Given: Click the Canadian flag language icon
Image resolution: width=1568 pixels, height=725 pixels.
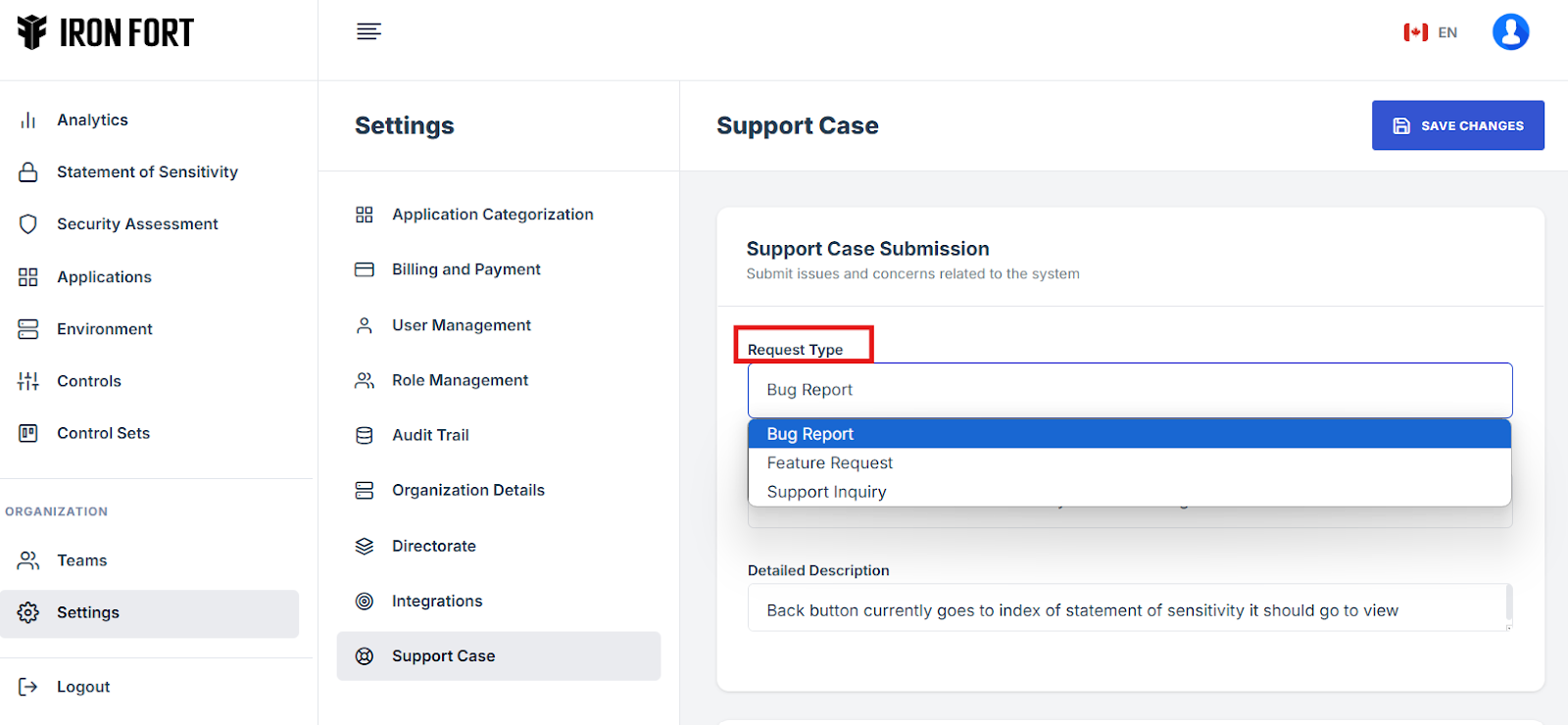Looking at the screenshot, I should pyautogui.click(x=1415, y=32).
